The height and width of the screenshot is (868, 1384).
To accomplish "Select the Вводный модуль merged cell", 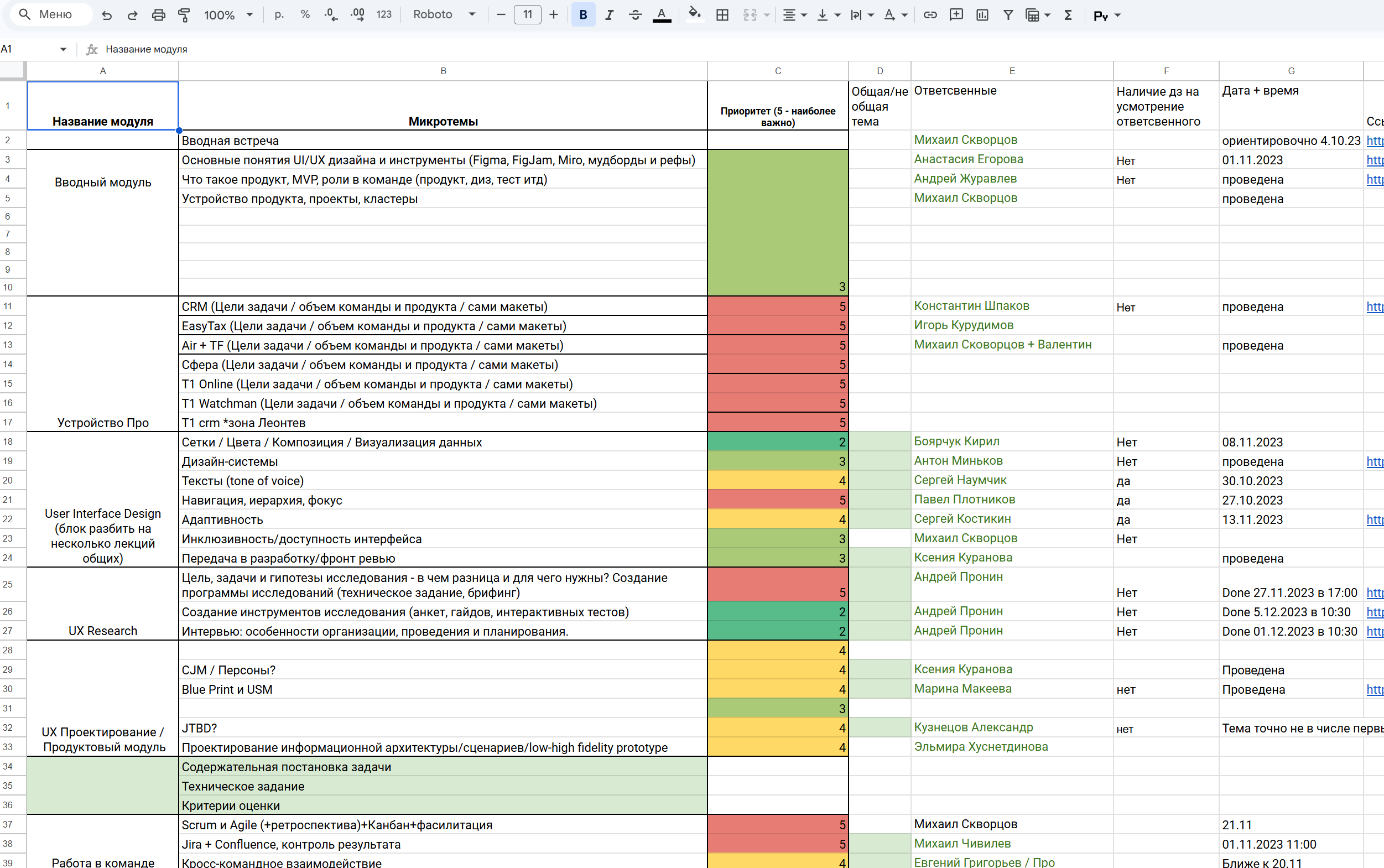I will [103, 223].
